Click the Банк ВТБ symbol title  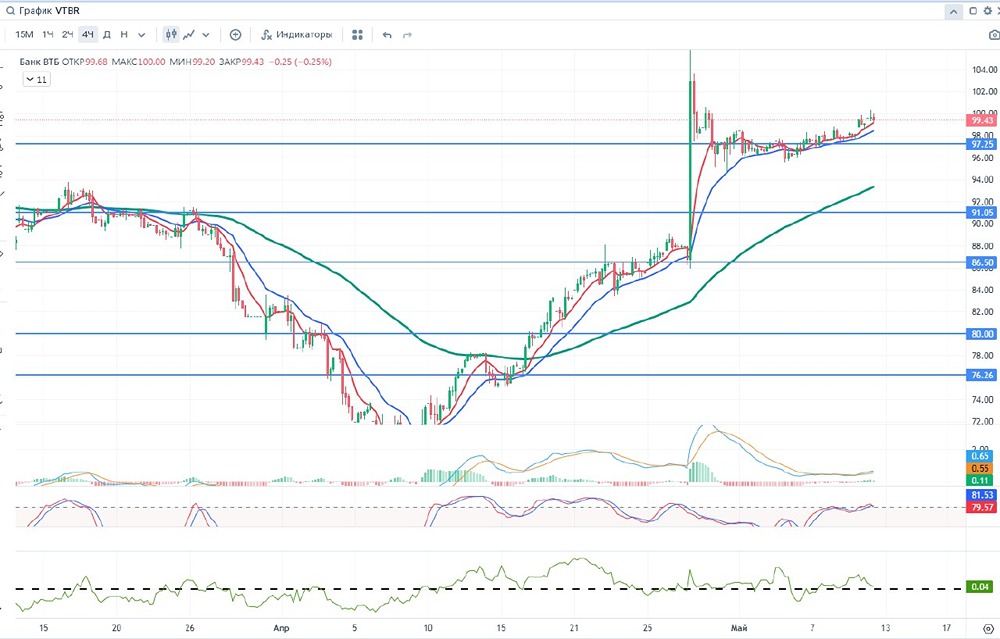39,62
